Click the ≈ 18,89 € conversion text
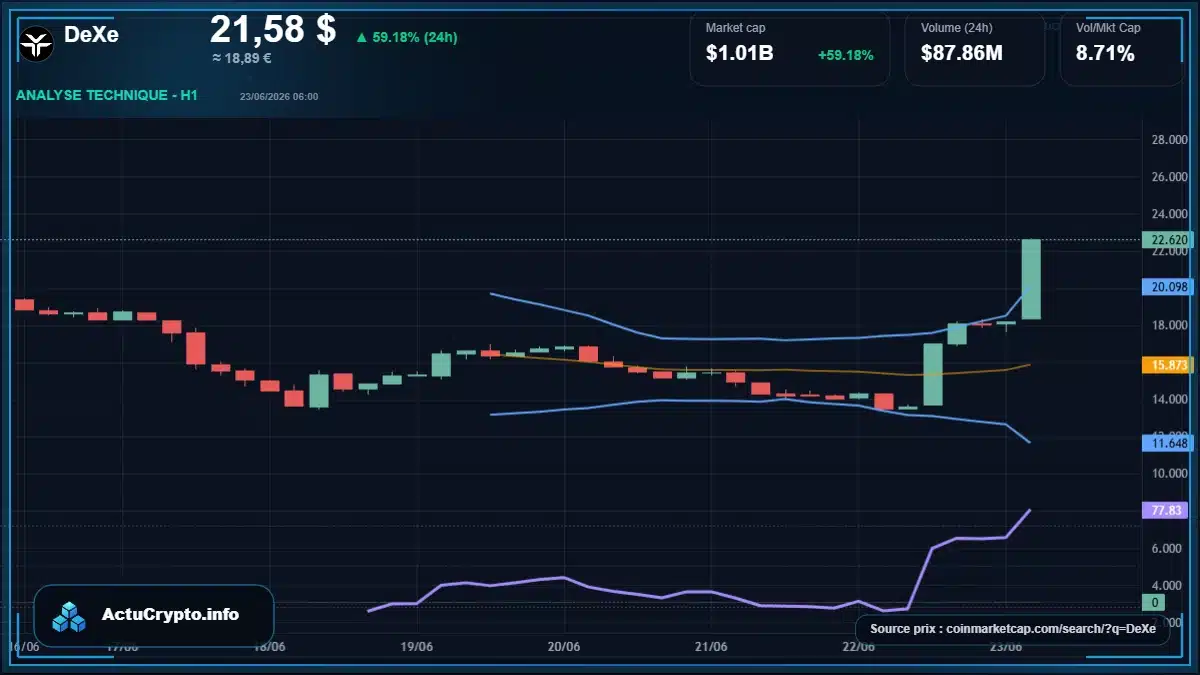This screenshot has height=675, width=1200. pos(242,58)
